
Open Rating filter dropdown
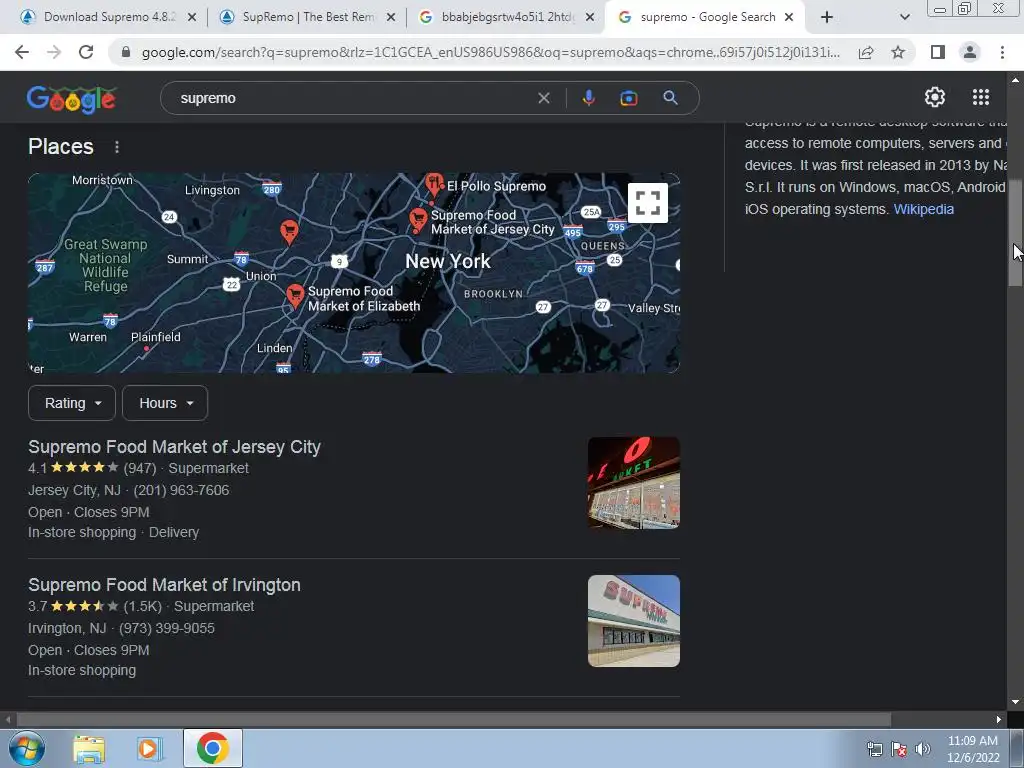(72, 403)
